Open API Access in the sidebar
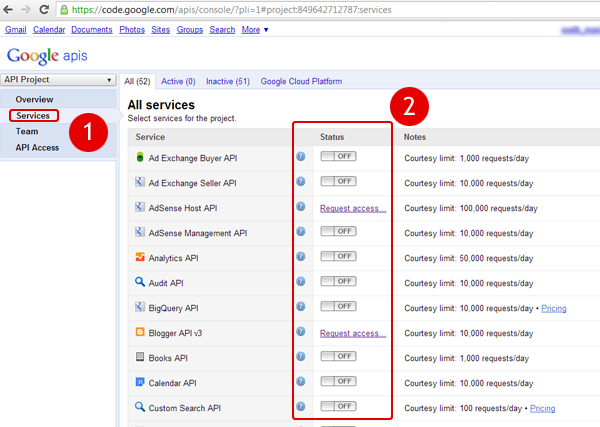 point(37,148)
